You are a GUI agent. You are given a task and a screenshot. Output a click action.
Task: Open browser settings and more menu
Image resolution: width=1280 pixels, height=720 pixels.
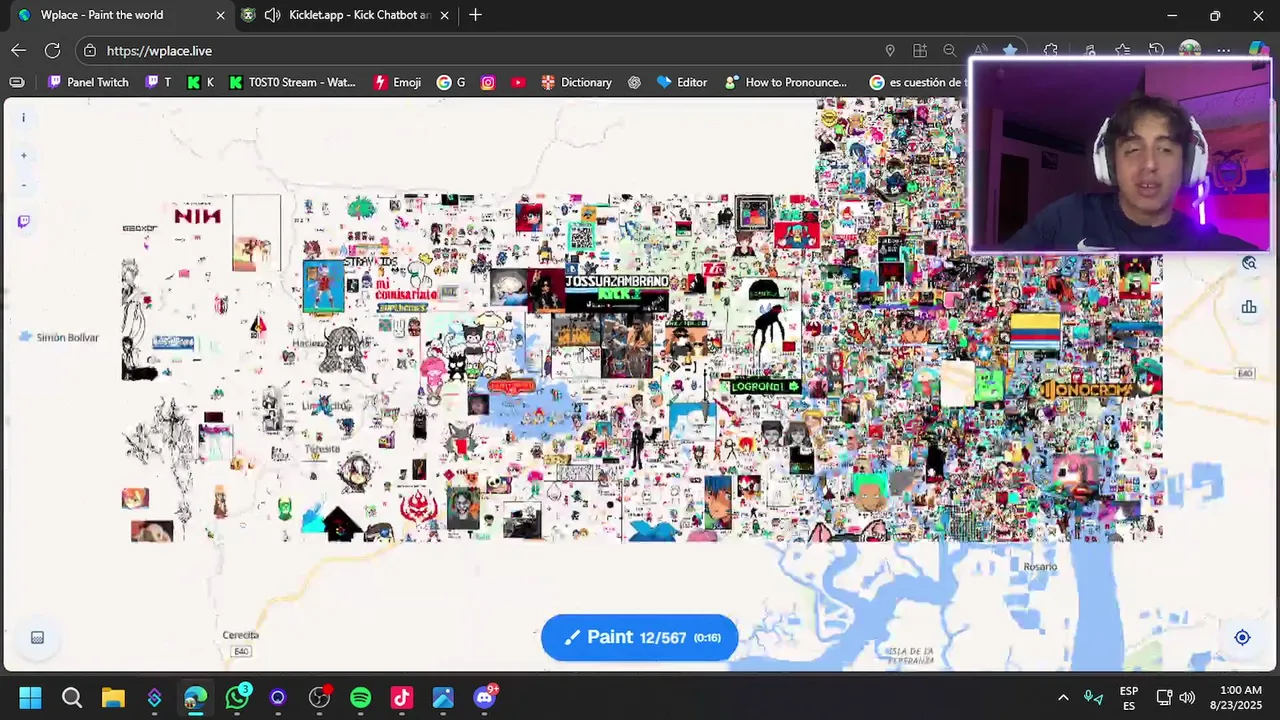click(x=1224, y=50)
